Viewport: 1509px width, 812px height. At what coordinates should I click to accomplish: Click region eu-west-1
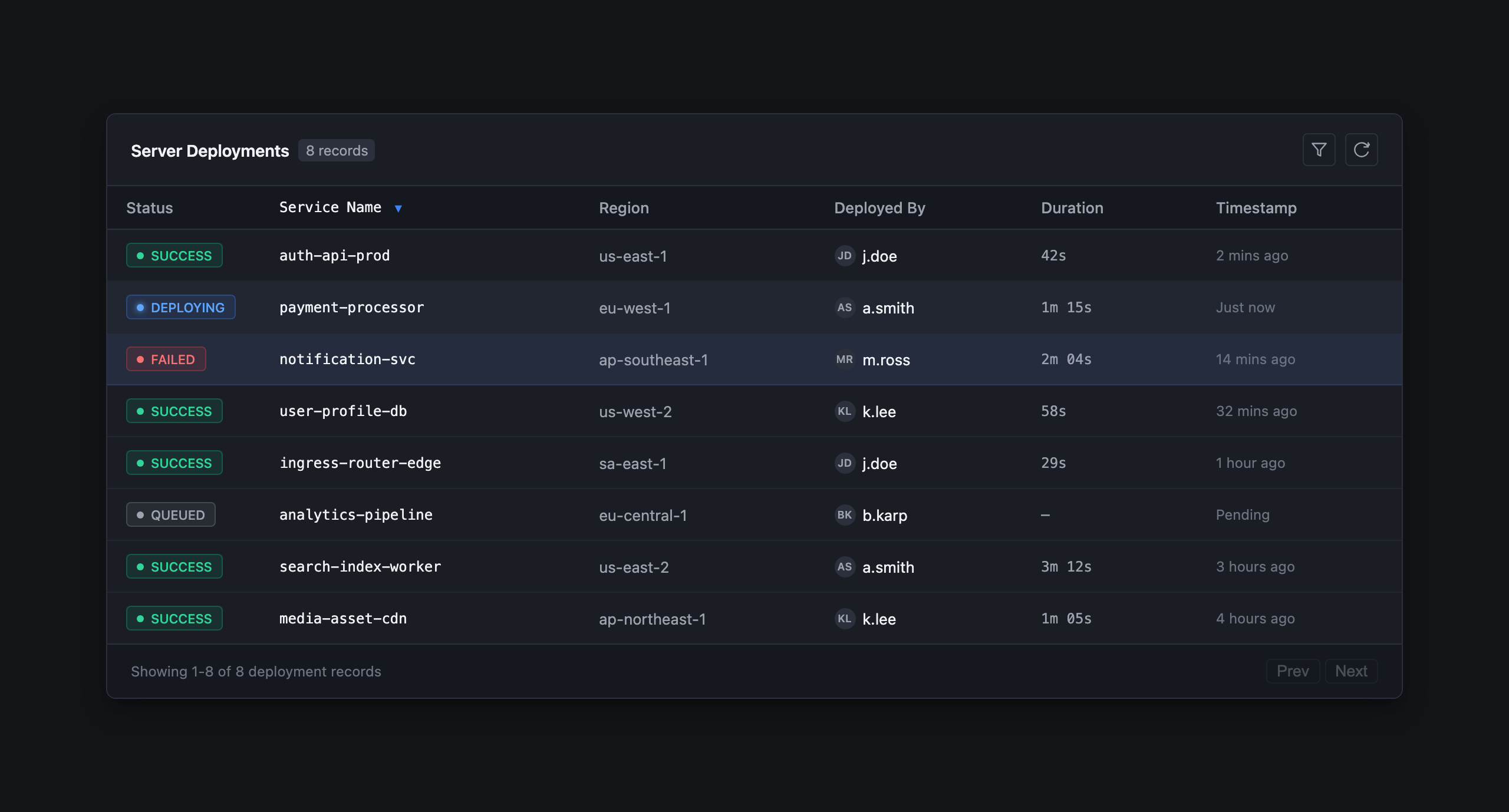point(635,308)
